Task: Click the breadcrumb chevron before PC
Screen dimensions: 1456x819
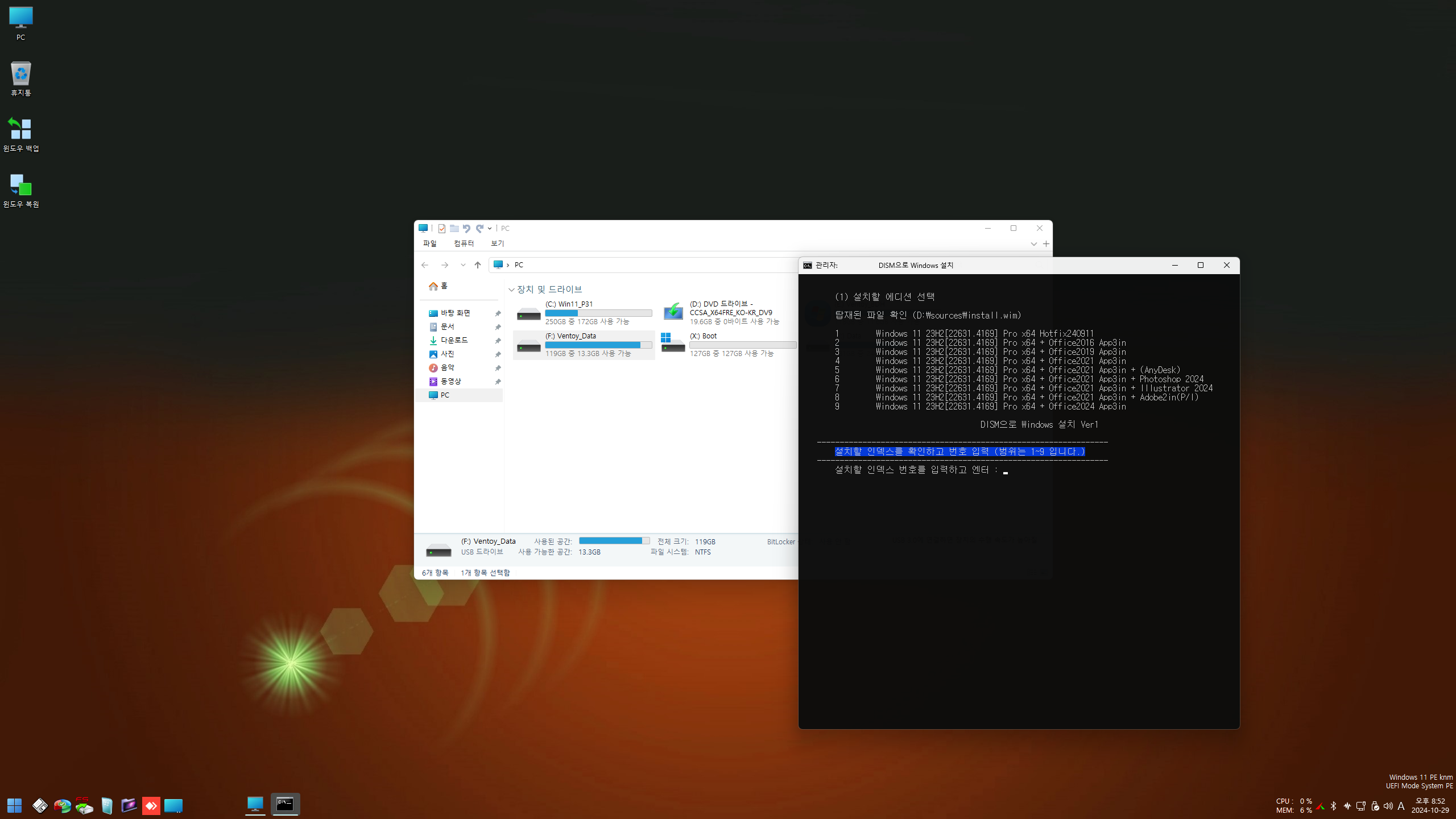Action: 508,265
